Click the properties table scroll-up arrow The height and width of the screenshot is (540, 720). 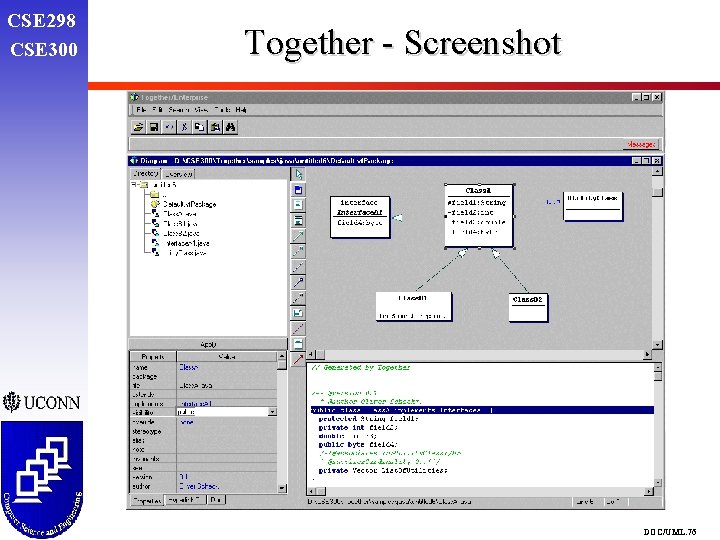coord(282,356)
